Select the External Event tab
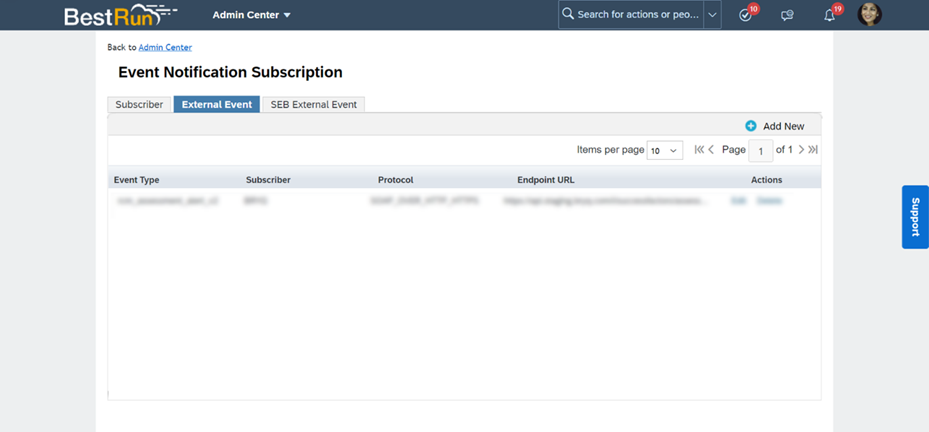Viewport: 929px width, 432px height. pos(217,104)
